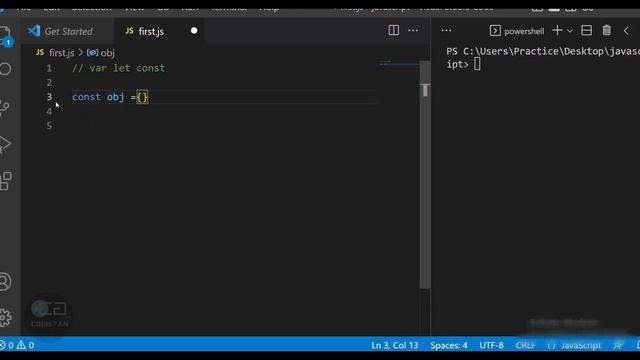Create a new terminal with plus
The width and height of the screenshot is (640, 360).
(557, 30)
